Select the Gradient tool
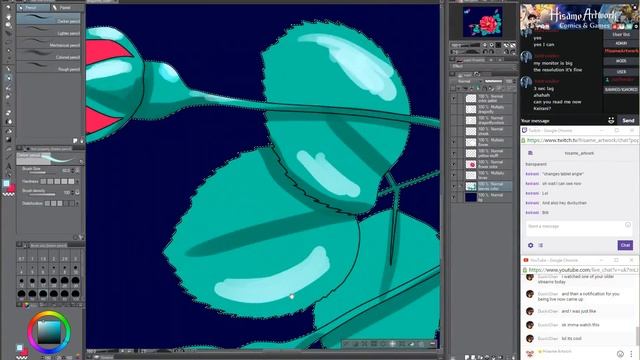The height and width of the screenshot is (360, 640). pyautogui.click(x=9, y=140)
